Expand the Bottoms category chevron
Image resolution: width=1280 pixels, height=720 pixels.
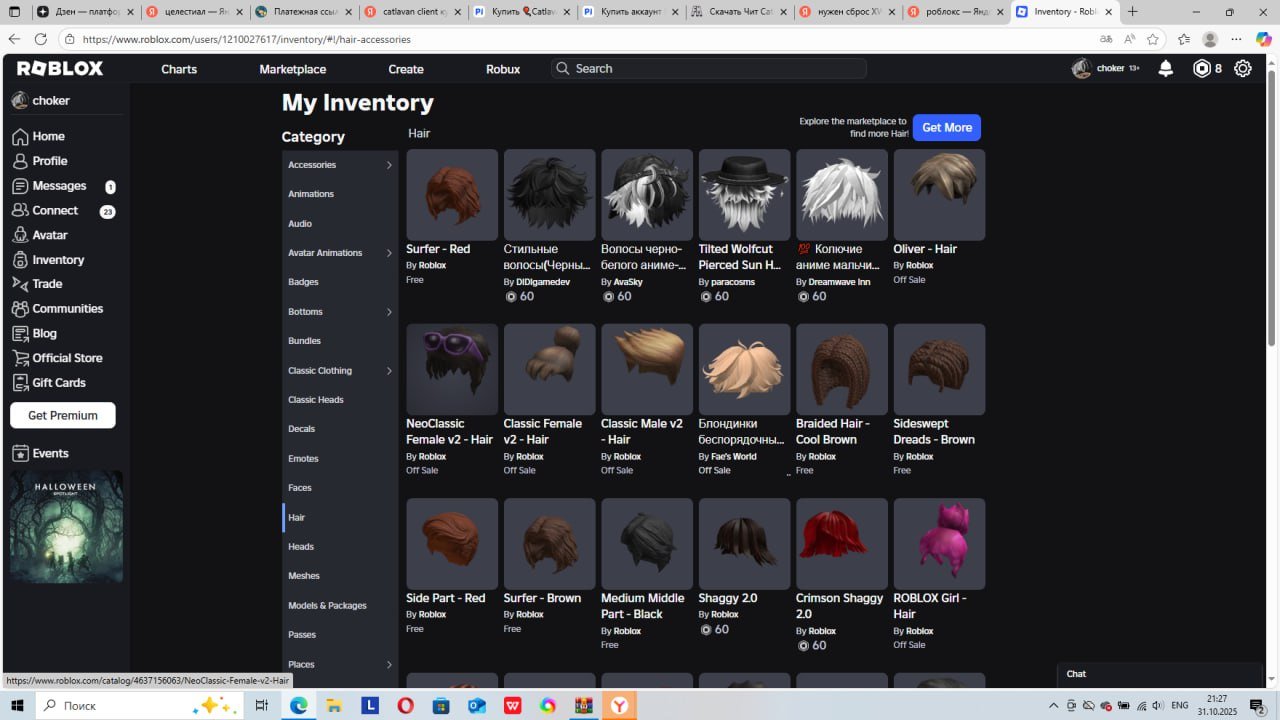coord(389,312)
